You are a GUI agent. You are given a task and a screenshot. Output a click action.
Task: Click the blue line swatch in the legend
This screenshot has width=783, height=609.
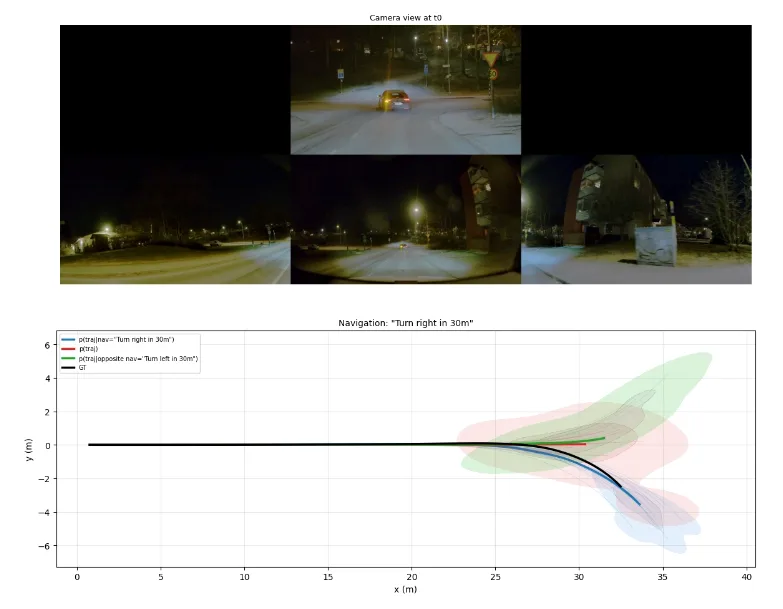[x=68, y=339]
